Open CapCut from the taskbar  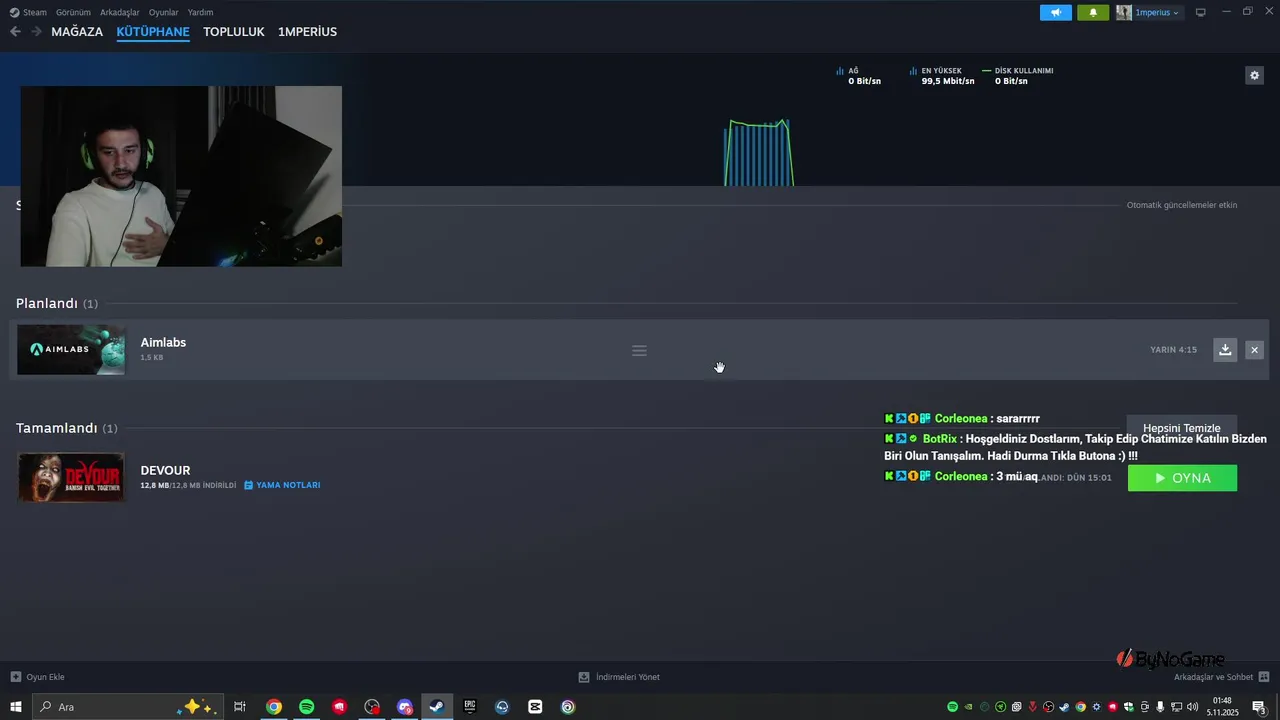pos(535,707)
